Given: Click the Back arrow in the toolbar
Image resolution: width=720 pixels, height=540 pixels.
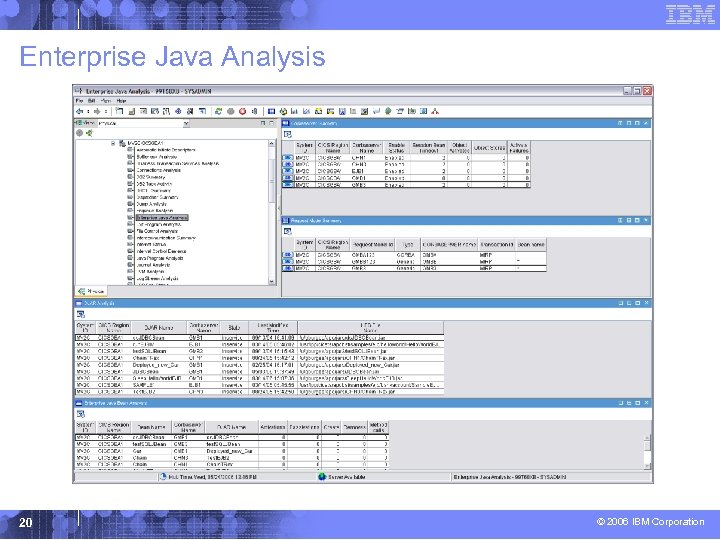Looking at the screenshot, I should tap(79, 111).
